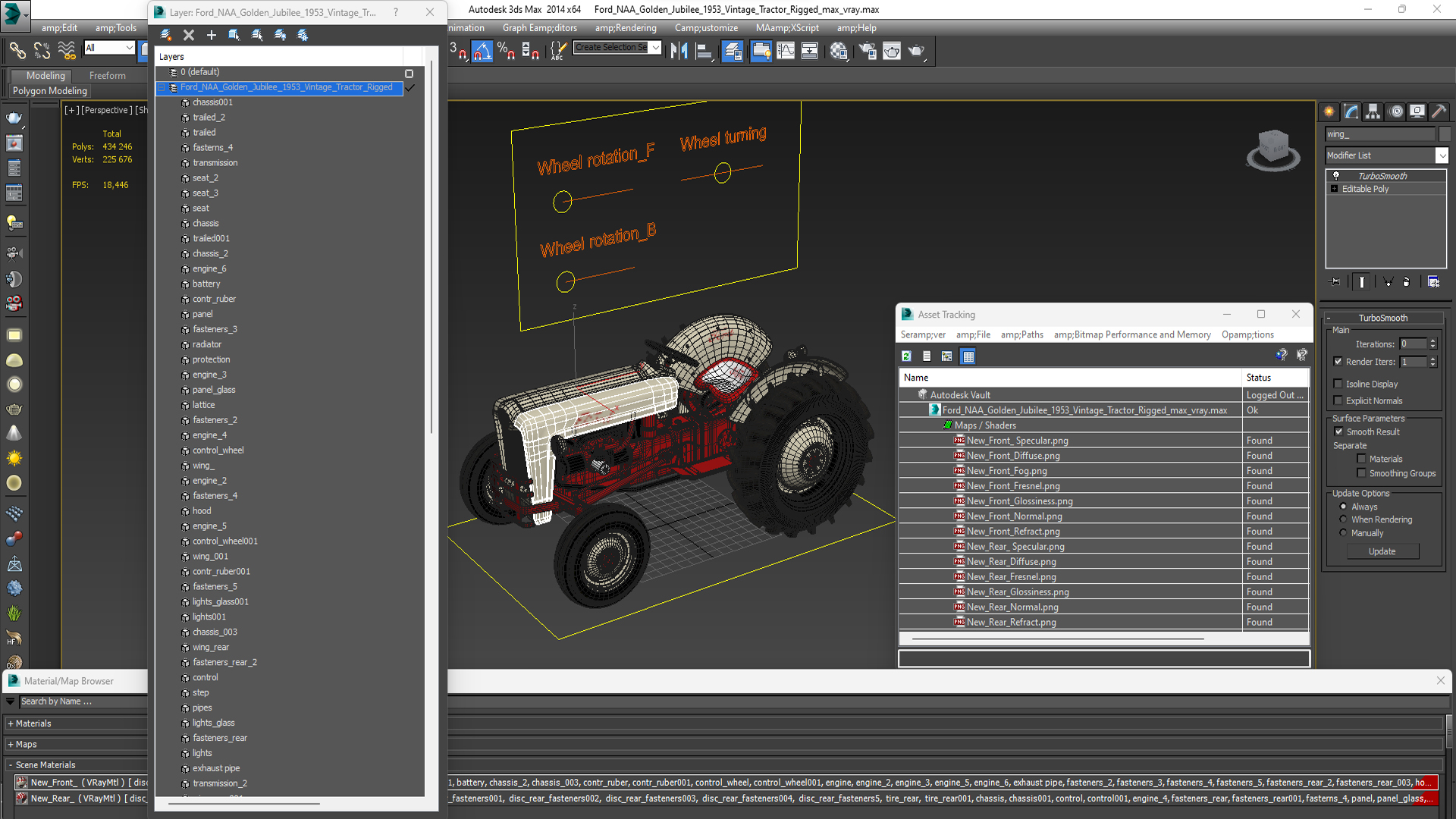Toggle Render Iters checkbox
1456x819 pixels.
(1338, 362)
